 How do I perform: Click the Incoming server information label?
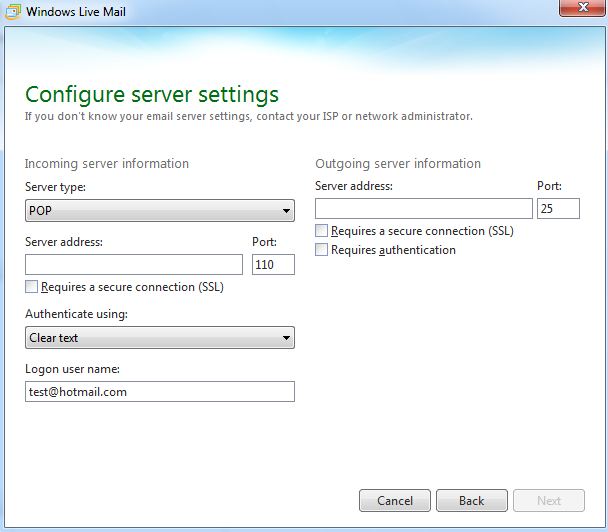pyautogui.click(x=107, y=164)
